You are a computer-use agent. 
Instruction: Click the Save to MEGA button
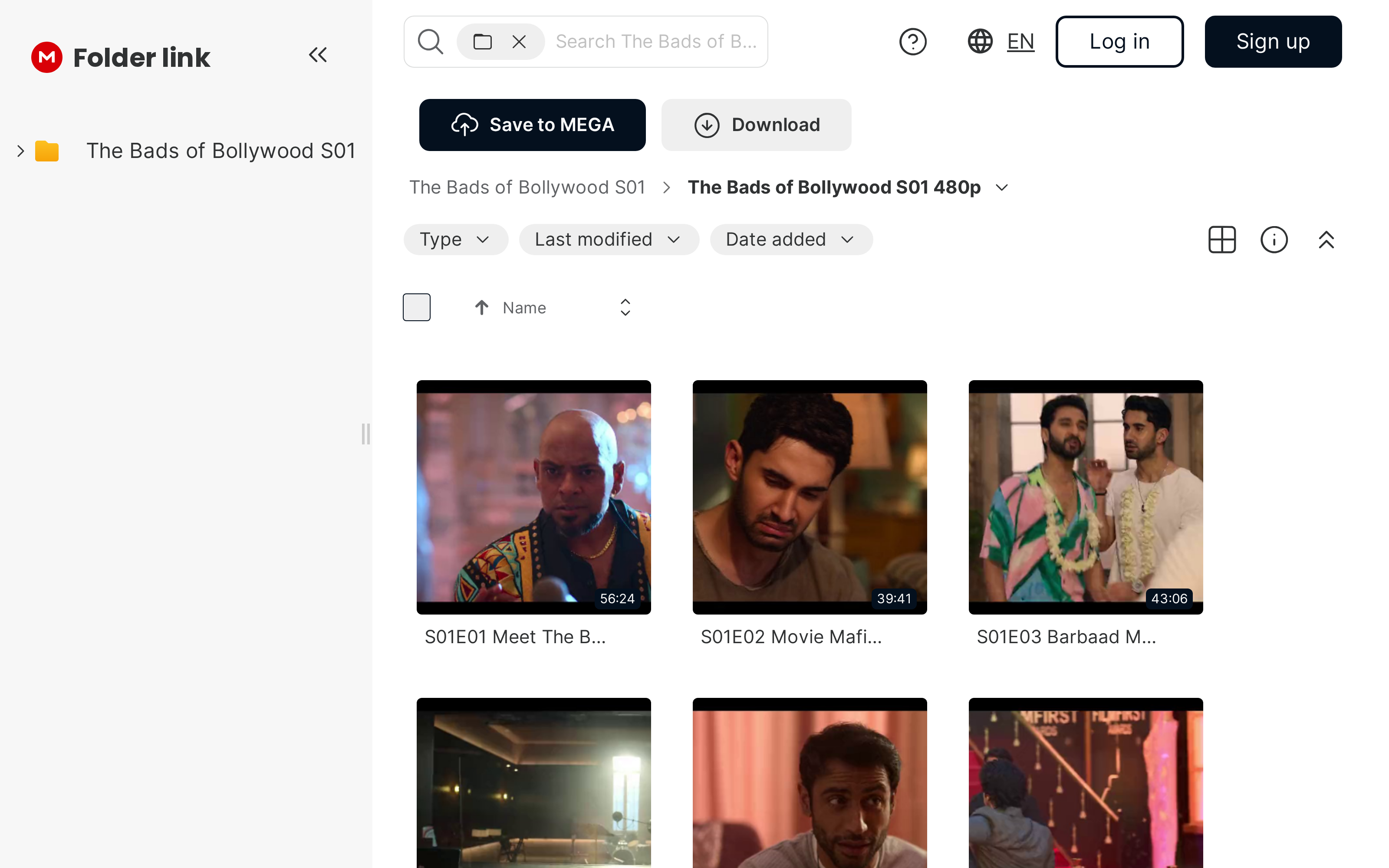pyautogui.click(x=532, y=125)
